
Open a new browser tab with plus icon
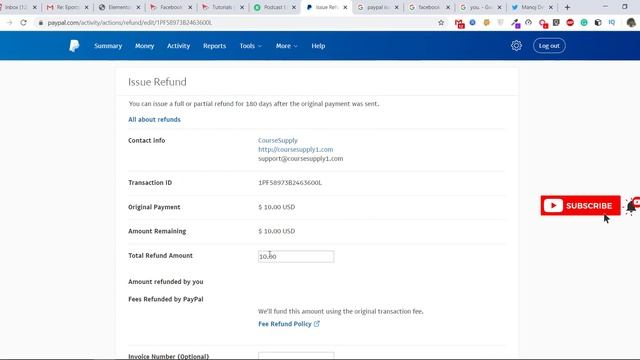(567, 7)
